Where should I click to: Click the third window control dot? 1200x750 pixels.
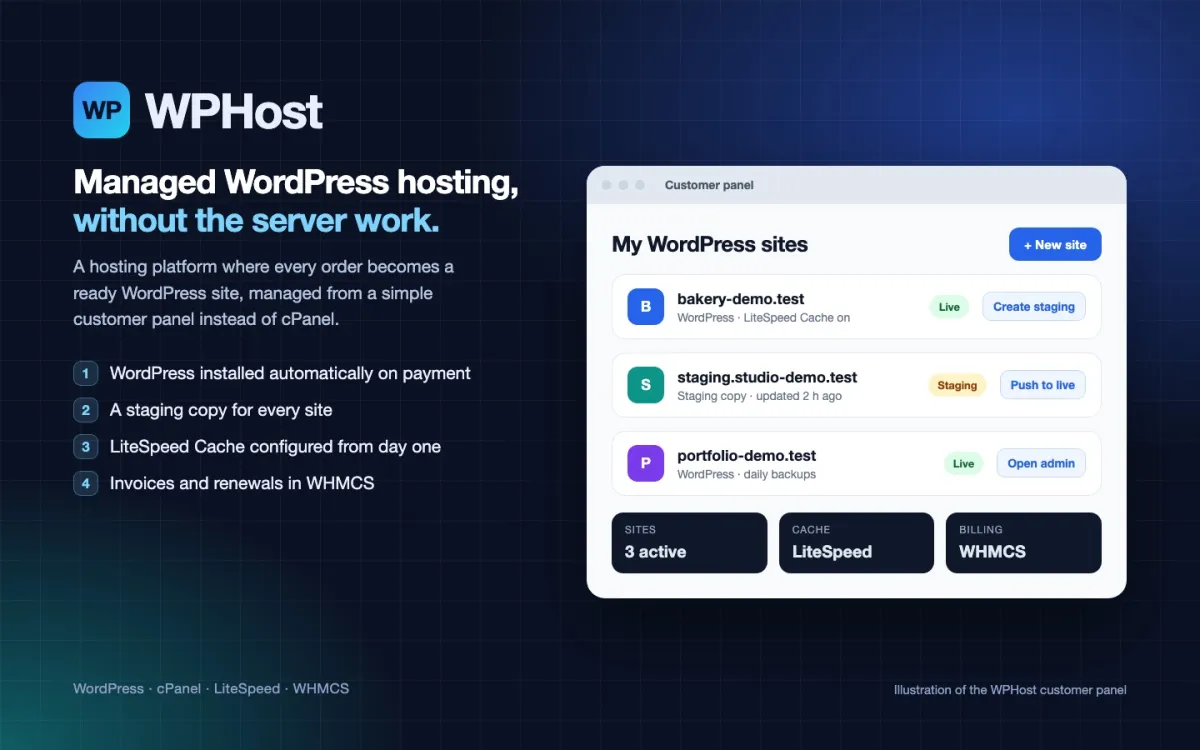coord(640,185)
